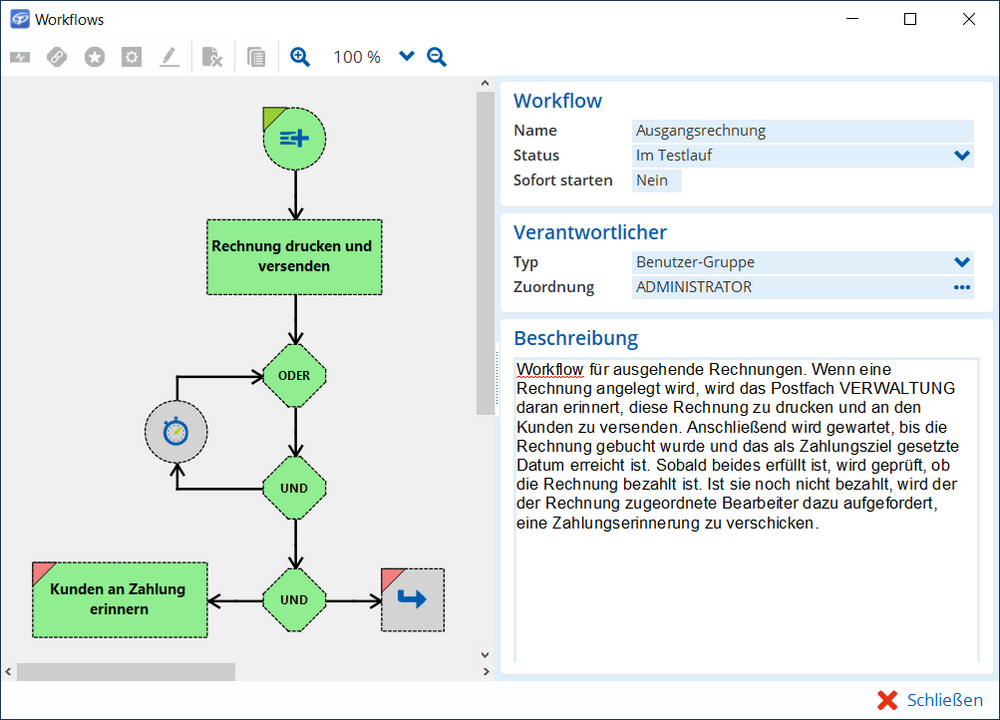The width and height of the screenshot is (1000, 720).
Task: Click the 100 % zoom value
Action: point(357,57)
